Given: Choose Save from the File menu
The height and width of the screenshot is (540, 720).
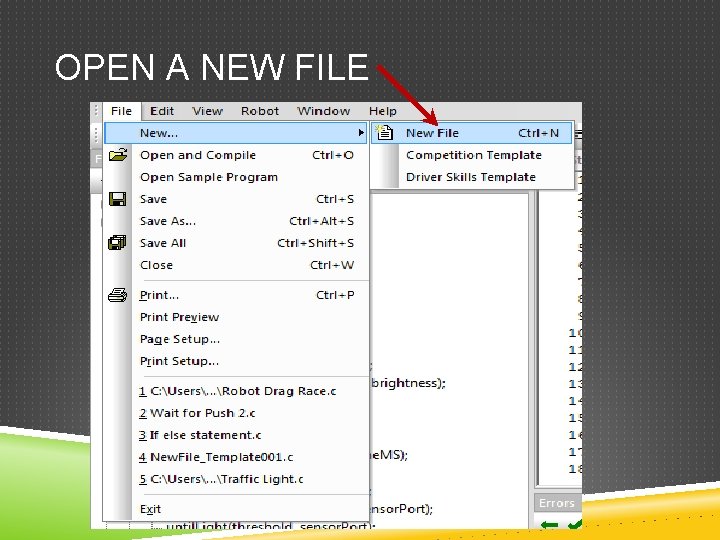Looking at the screenshot, I should pyautogui.click(x=236, y=199).
